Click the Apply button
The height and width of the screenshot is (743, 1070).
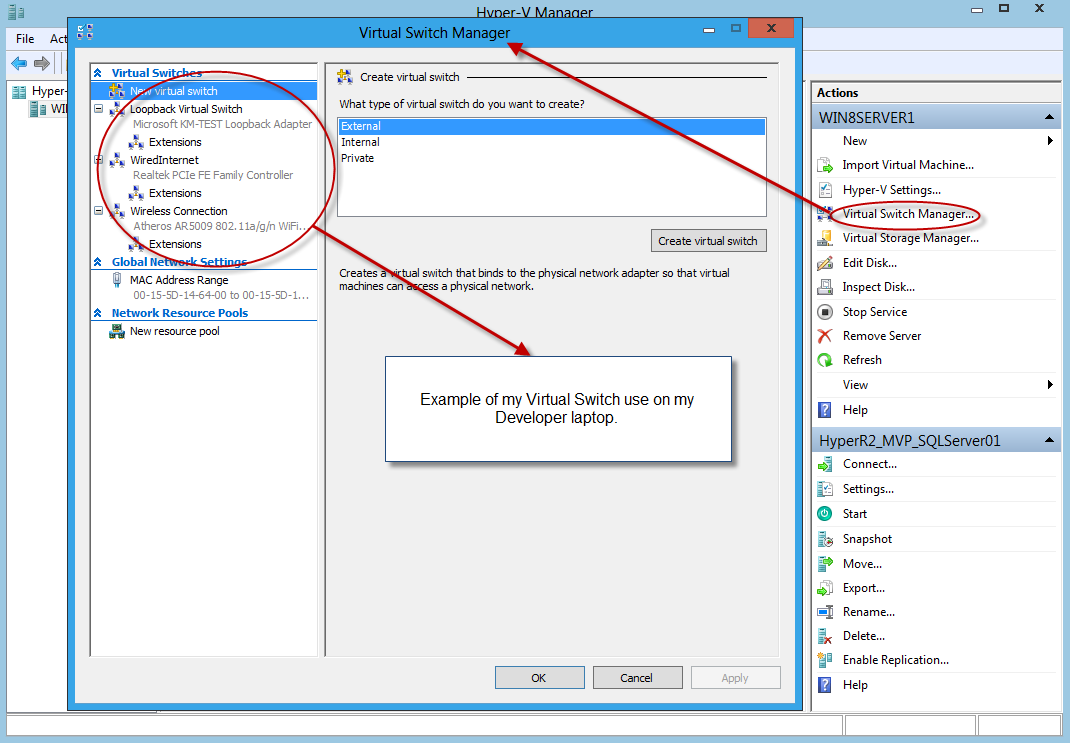point(735,678)
